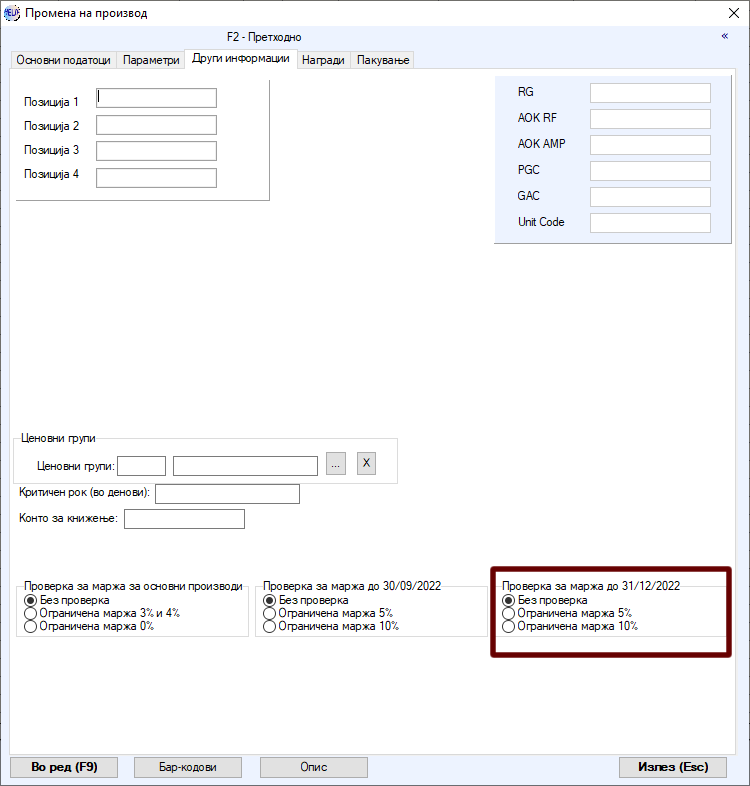Screen dimensions: 750x786
Task: Collapse panel with the double chevron icon
Action: click(x=724, y=36)
